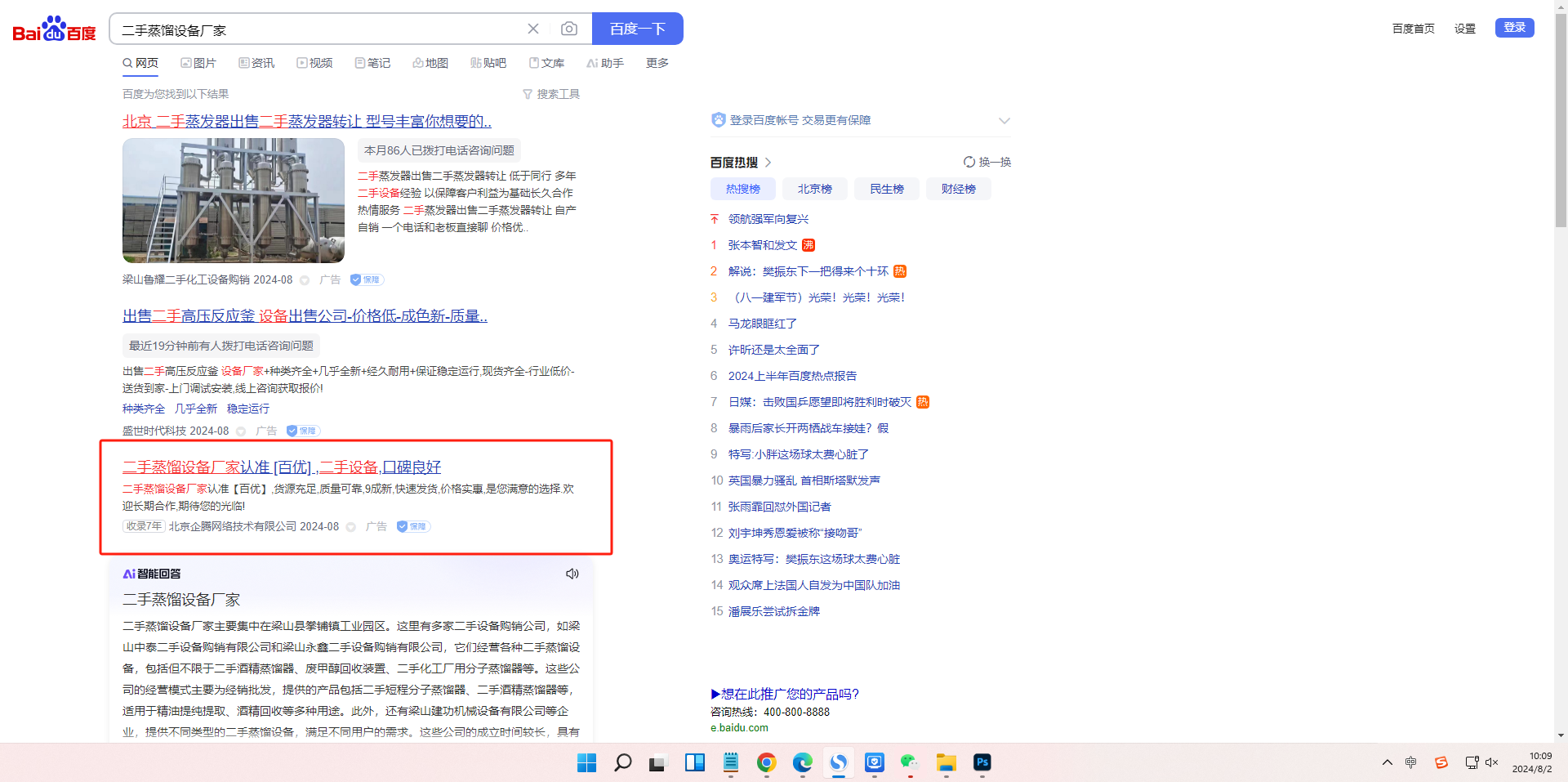Image resolution: width=1568 pixels, height=782 pixels.
Task: Click the Baidu logo
Action: tap(54, 29)
